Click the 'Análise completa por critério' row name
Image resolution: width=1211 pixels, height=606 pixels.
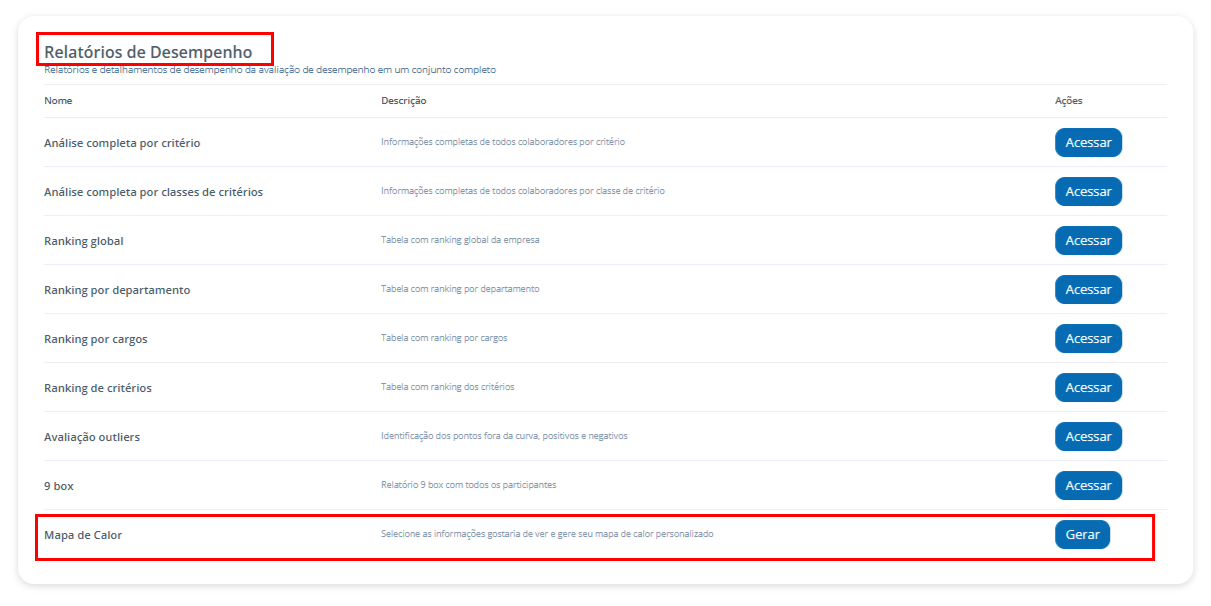pos(122,143)
